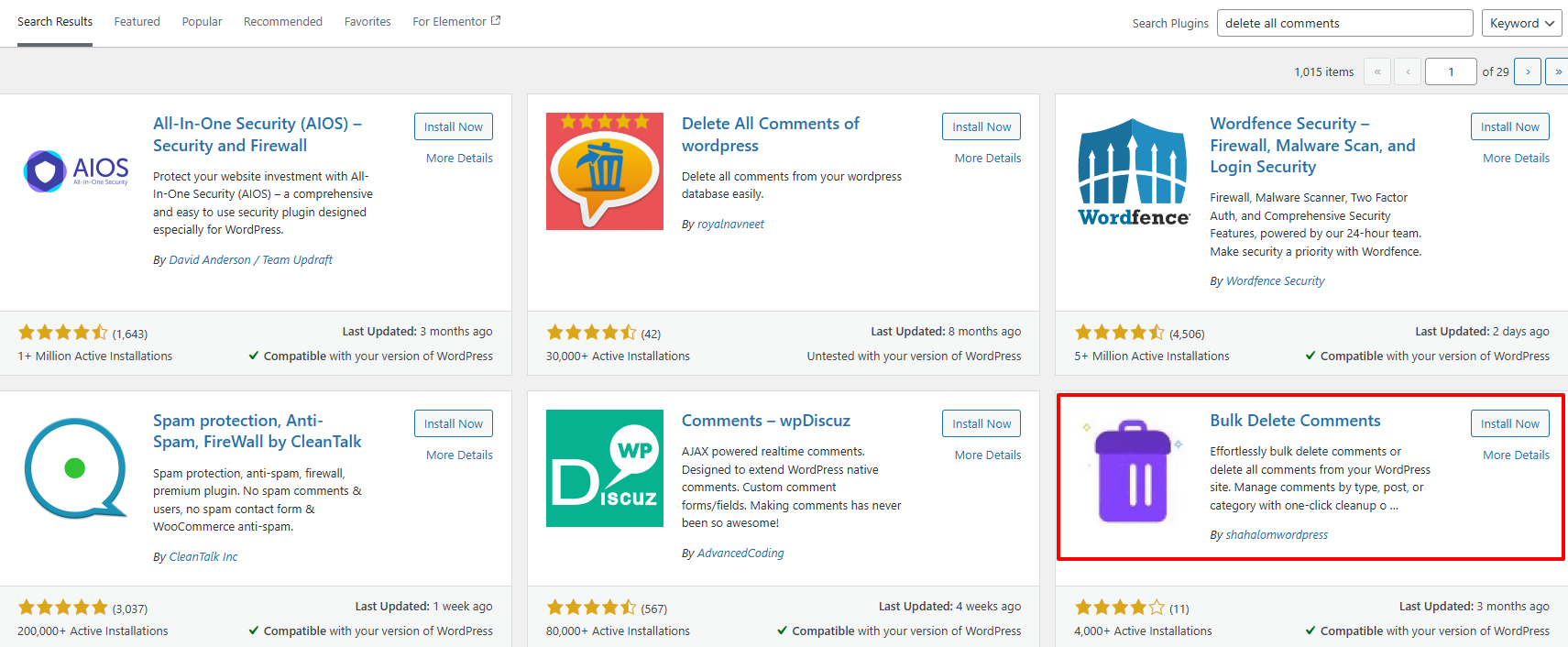Open author link royalnavneet

(x=730, y=225)
